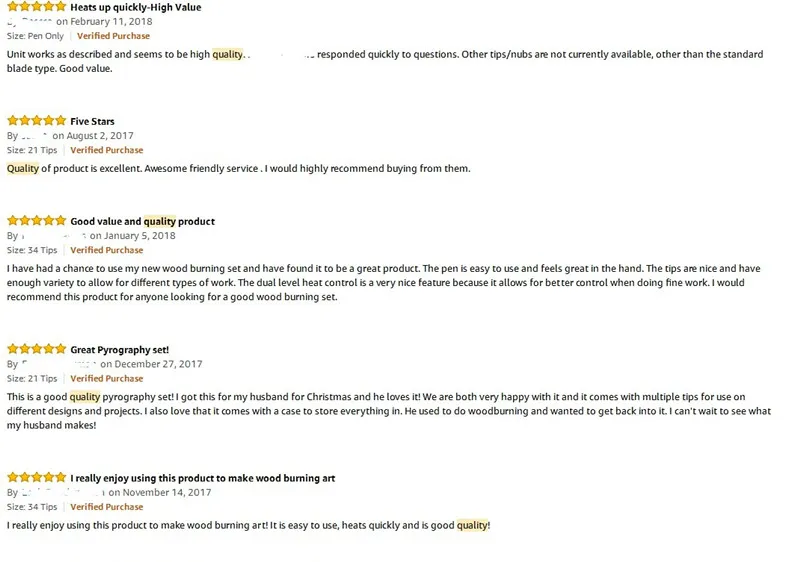Screen dimensions: 800x562
Task: Click Verified Purchase on November 14, 2017 review
Action: 107,507
